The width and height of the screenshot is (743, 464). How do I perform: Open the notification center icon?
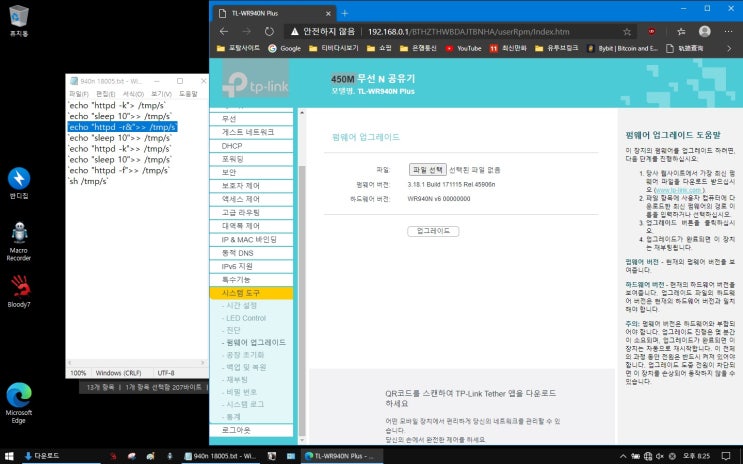725,456
